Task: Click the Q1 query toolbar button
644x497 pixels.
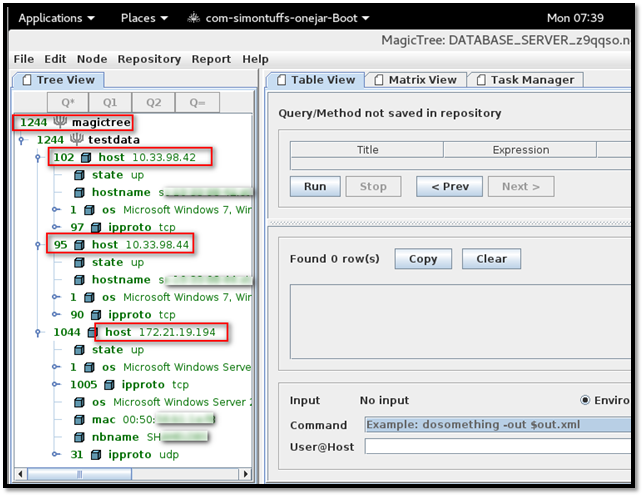Action: pos(110,102)
